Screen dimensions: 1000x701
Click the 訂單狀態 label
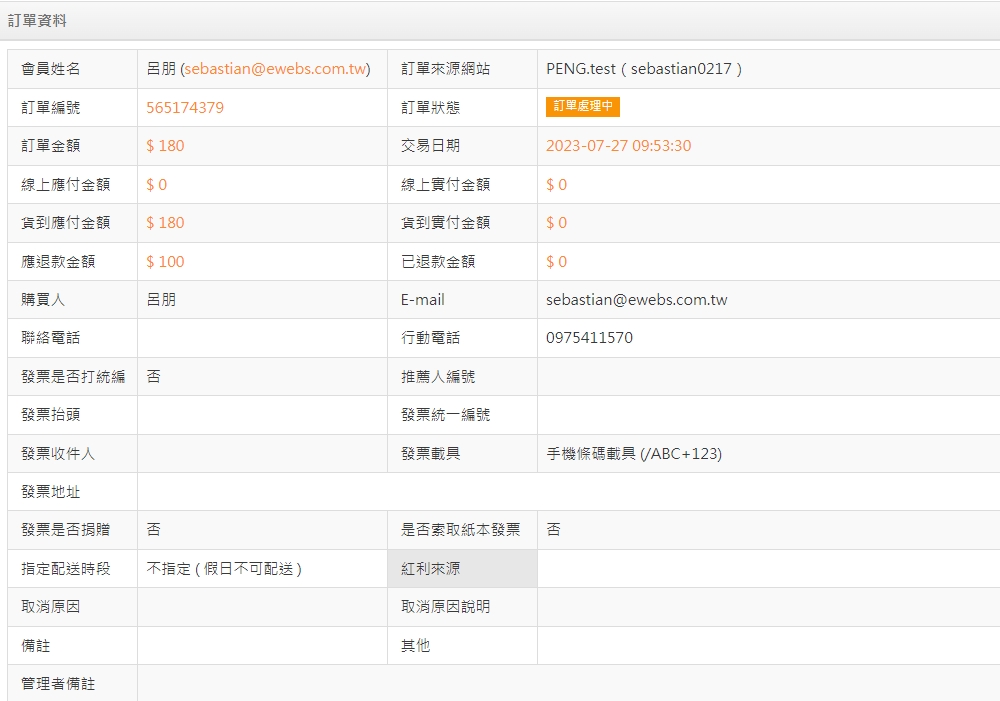pos(430,108)
